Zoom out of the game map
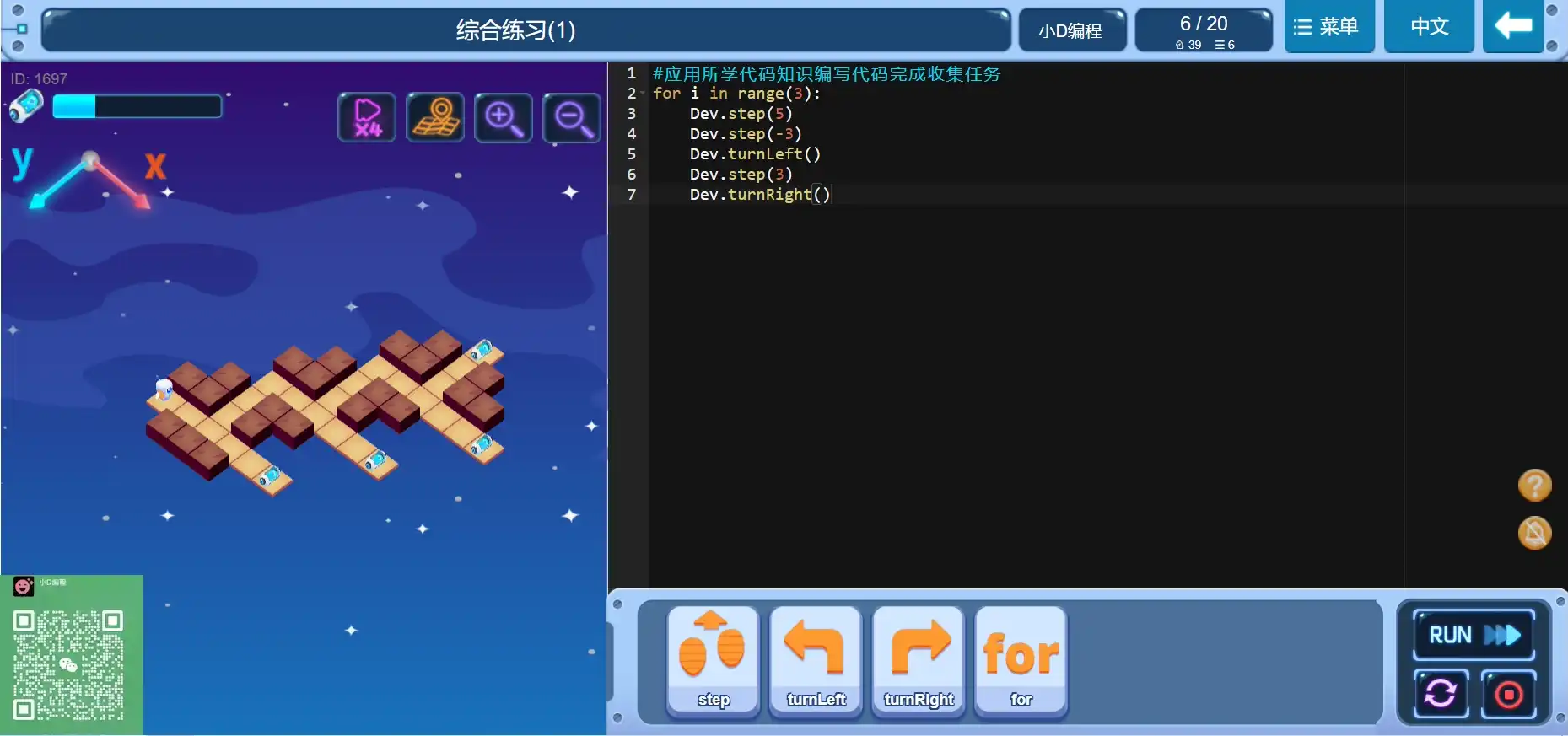1568x736 pixels. 572,118
